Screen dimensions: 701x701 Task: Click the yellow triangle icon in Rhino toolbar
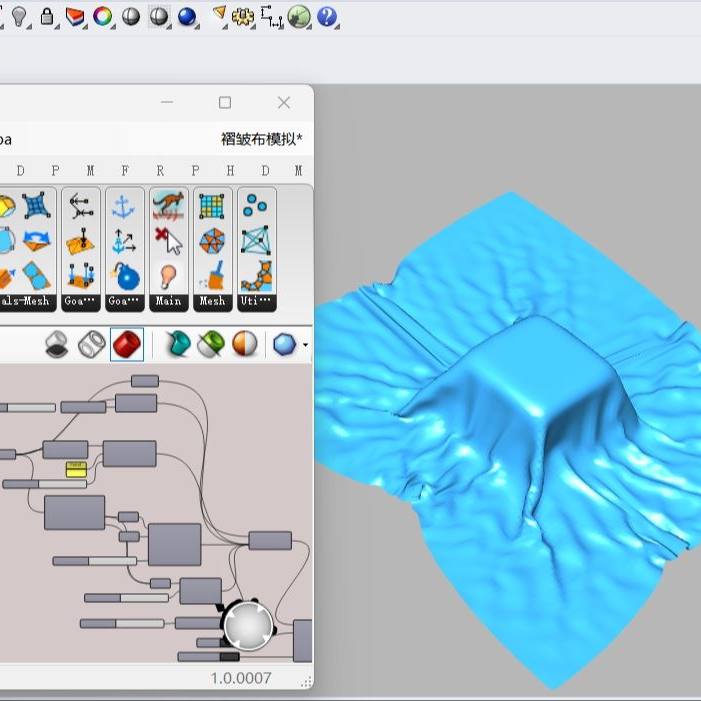219,13
